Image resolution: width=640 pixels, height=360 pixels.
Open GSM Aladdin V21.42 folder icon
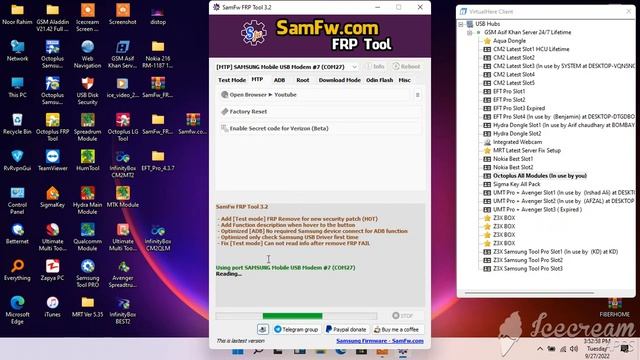(x=52, y=17)
